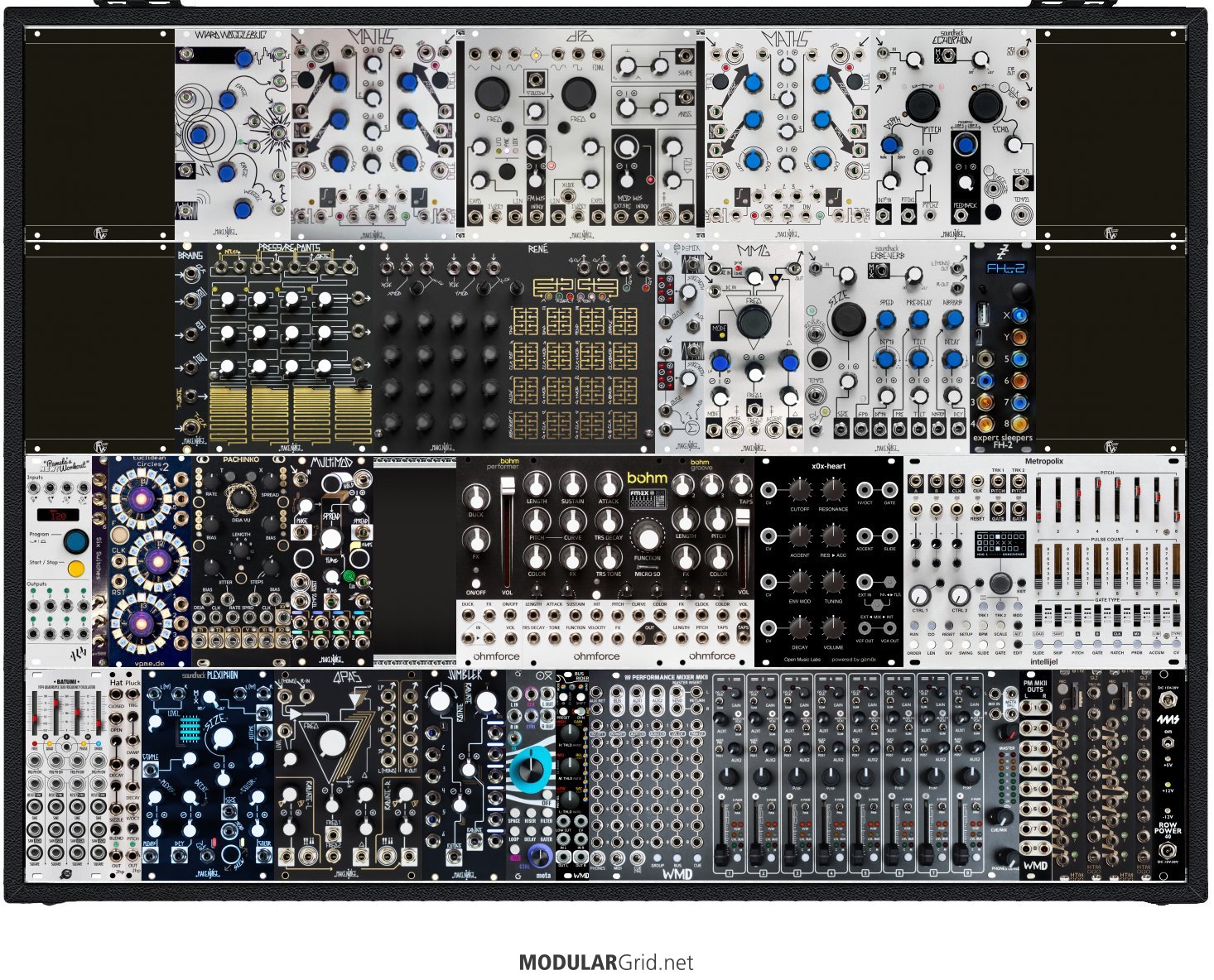
Task: Flip the x0x-heart EXT / MIX / INT switch
Action: coord(878,604)
